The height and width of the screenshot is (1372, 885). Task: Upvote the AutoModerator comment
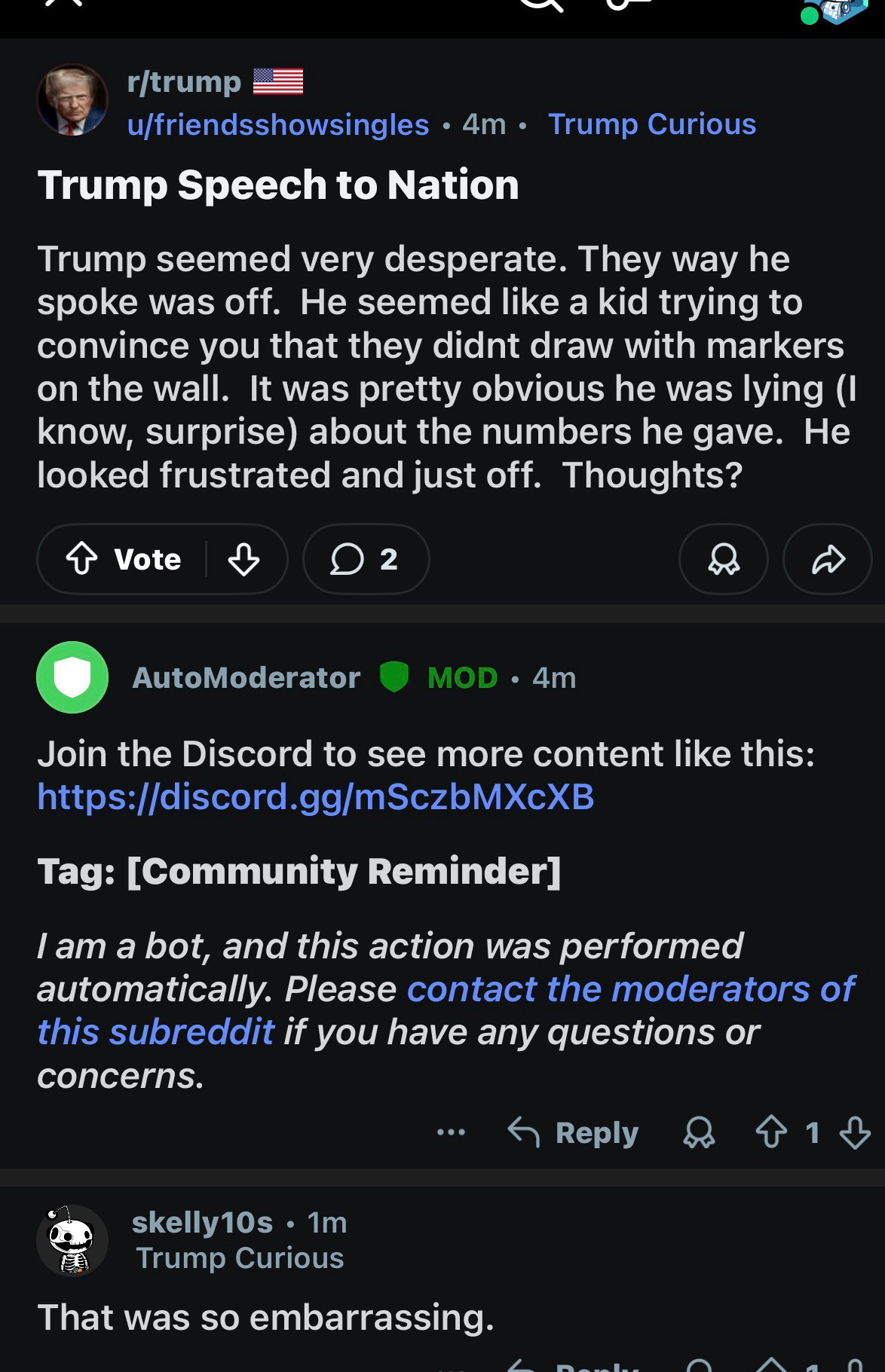[x=771, y=1132]
